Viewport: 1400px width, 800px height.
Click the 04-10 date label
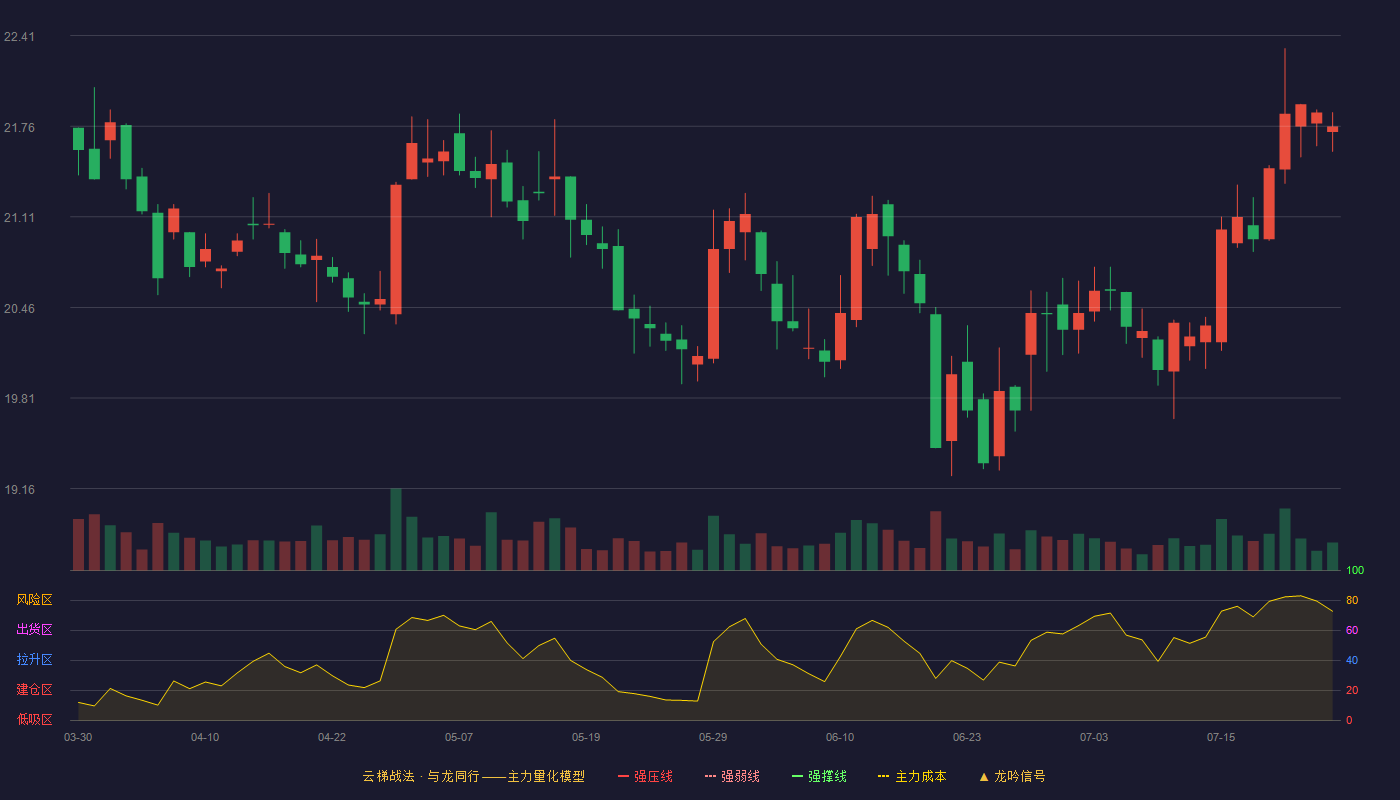205,737
